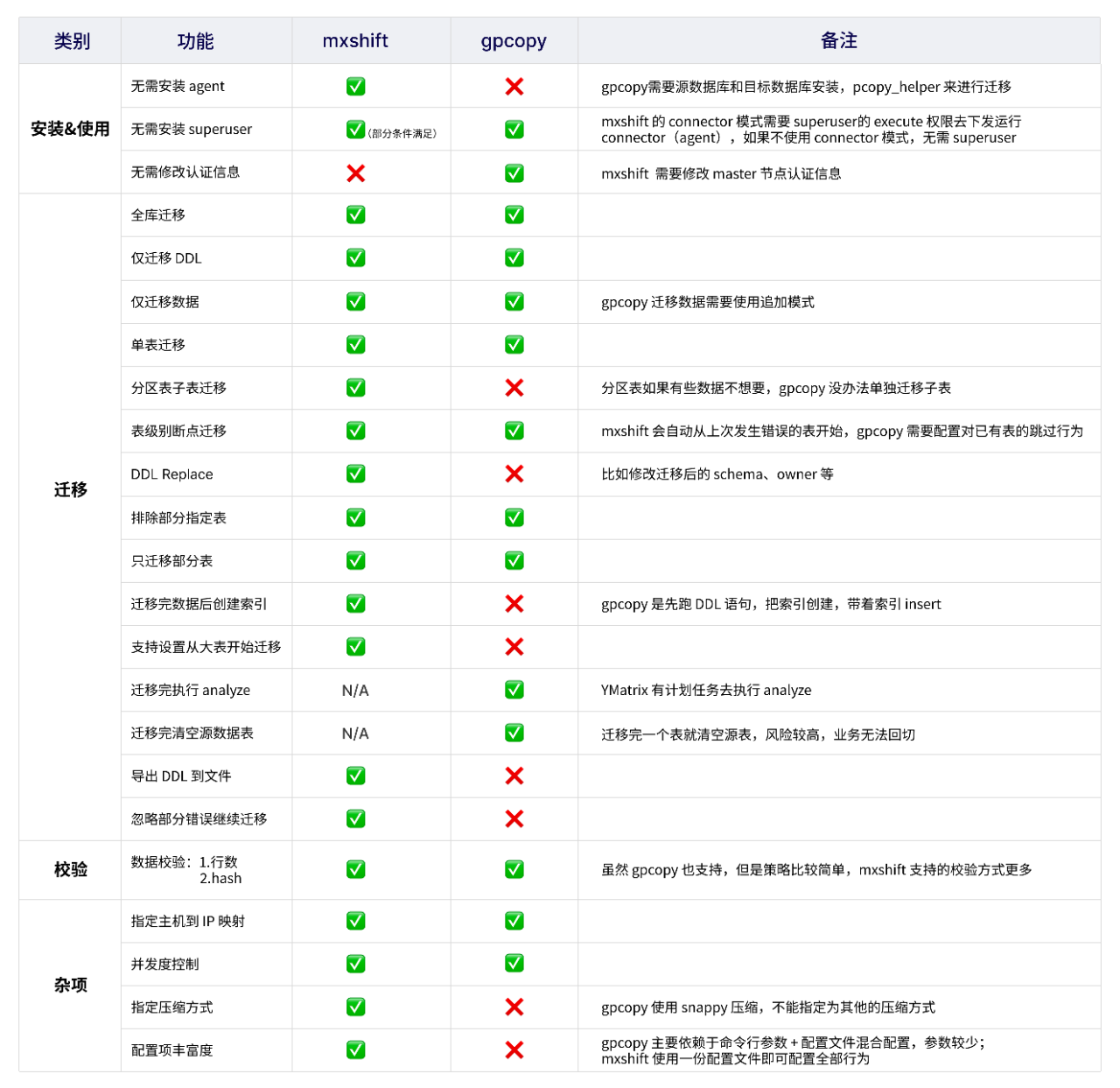Viewport: 1120px width, 1088px height.
Task: Select the feature name 表级别断点迁移
Action: point(178,431)
